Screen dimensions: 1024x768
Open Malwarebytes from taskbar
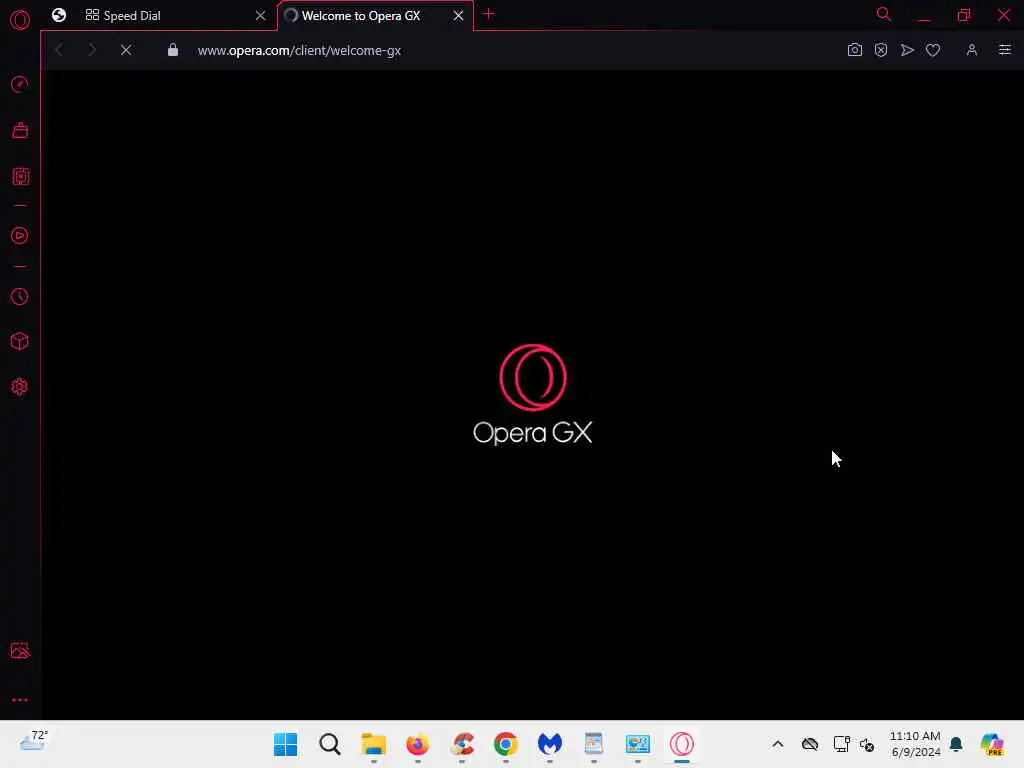point(550,744)
